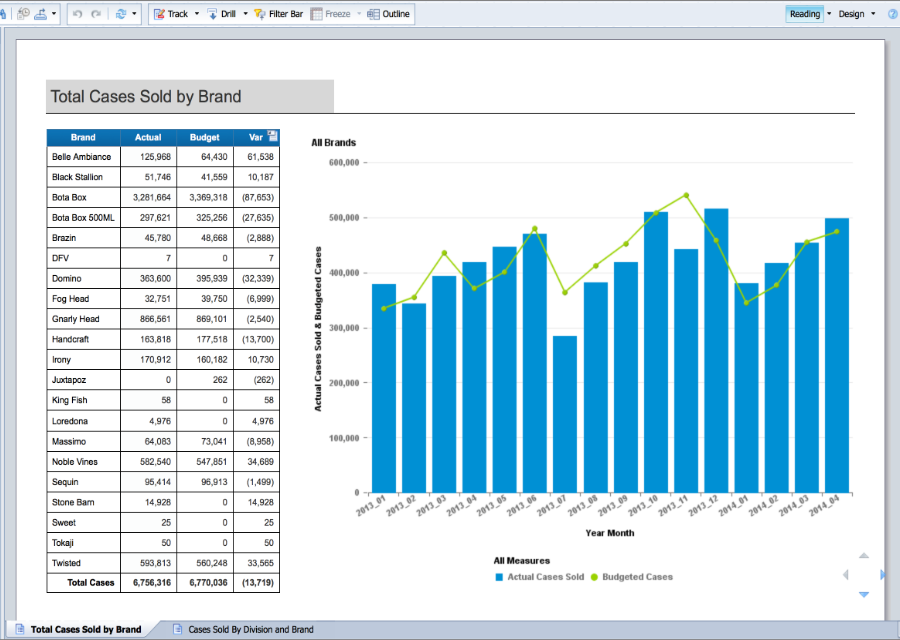Image resolution: width=900 pixels, height=640 pixels.
Task: Open Cases Sold By Division and Brand tab
Action: tap(251, 629)
